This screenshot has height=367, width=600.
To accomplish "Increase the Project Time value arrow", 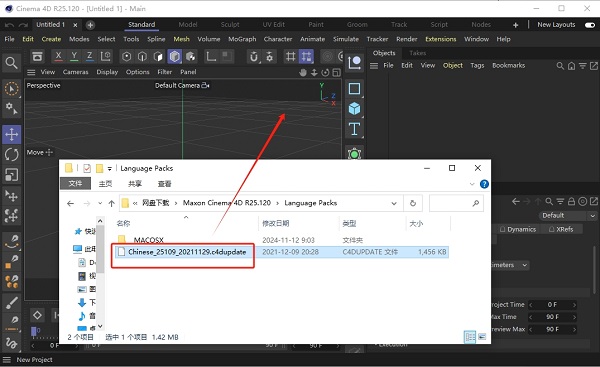I will pyautogui.click(x=574, y=305).
